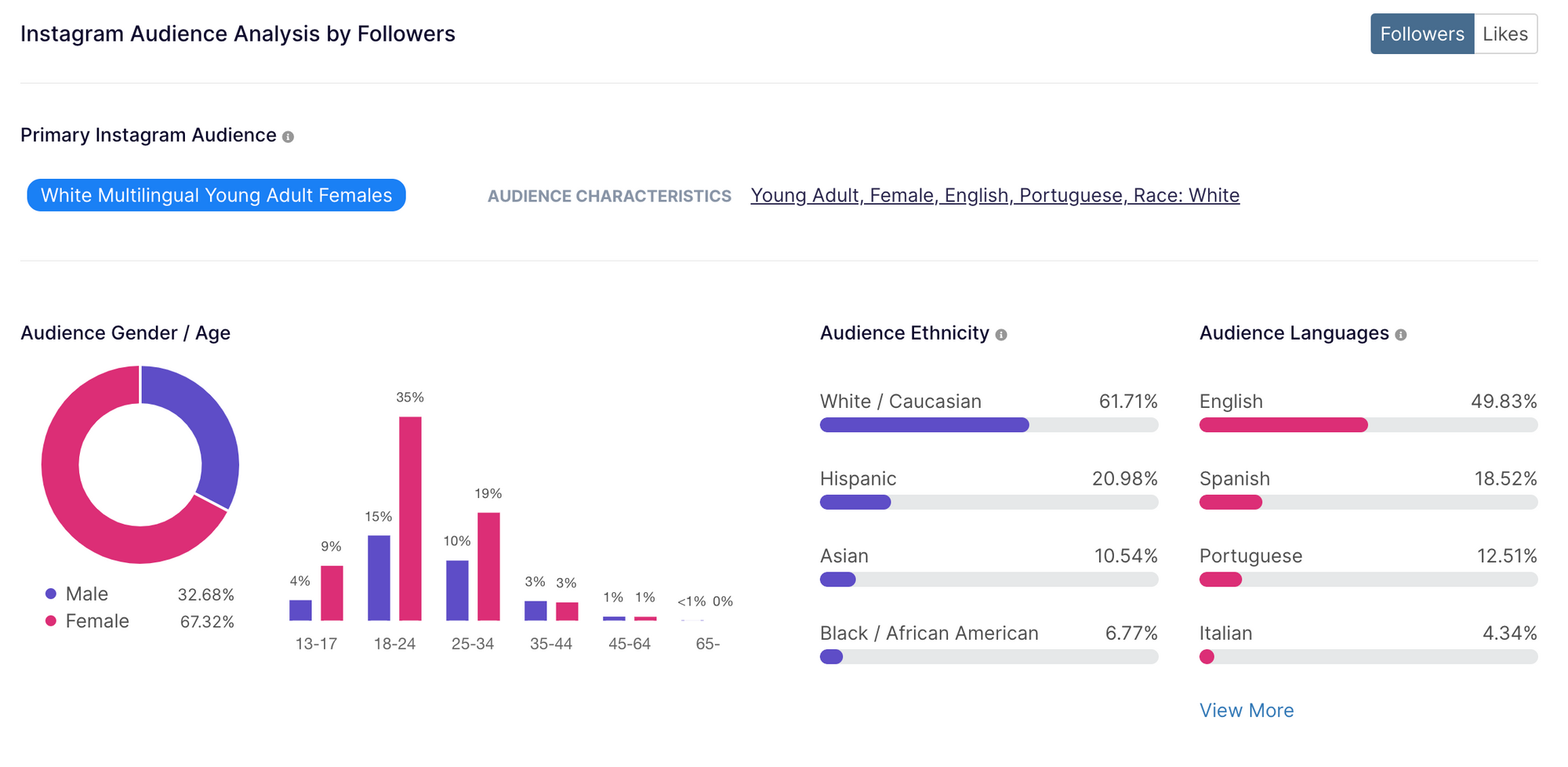Click info icon next to Audience Ethnicity
This screenshot has height=767, width=1568.
coord(1001,335)
